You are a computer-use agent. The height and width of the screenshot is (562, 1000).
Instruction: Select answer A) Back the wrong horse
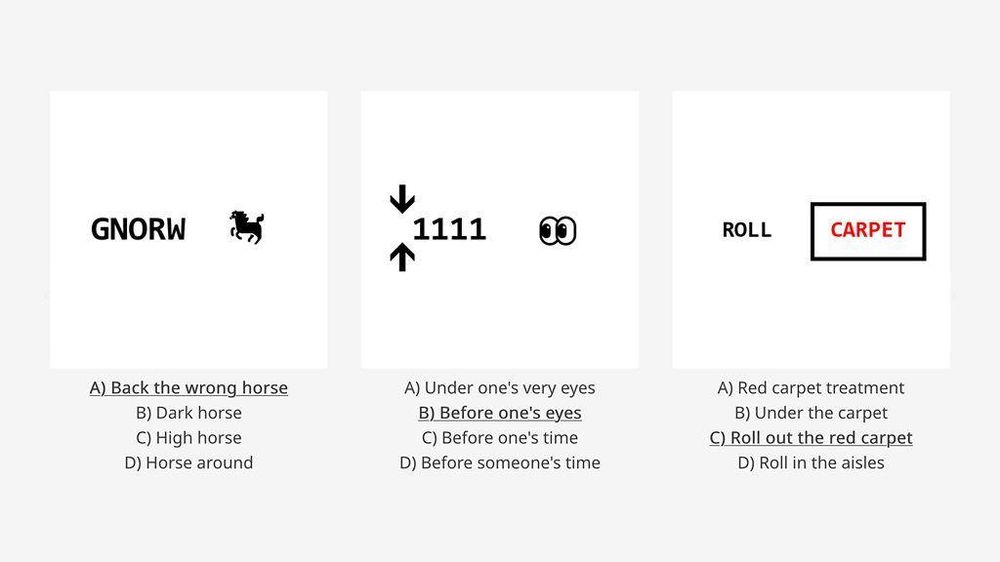coord(189,388)
